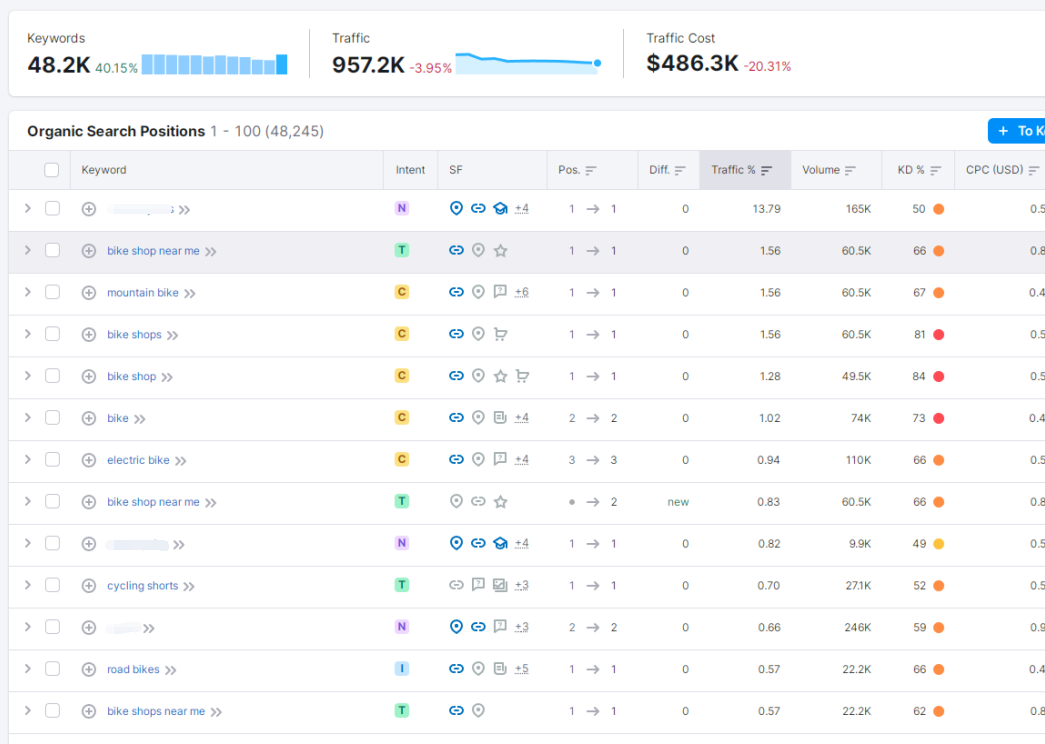Check the box for mountain bike row
This screenshot has width=1045, height=744.
52,293
